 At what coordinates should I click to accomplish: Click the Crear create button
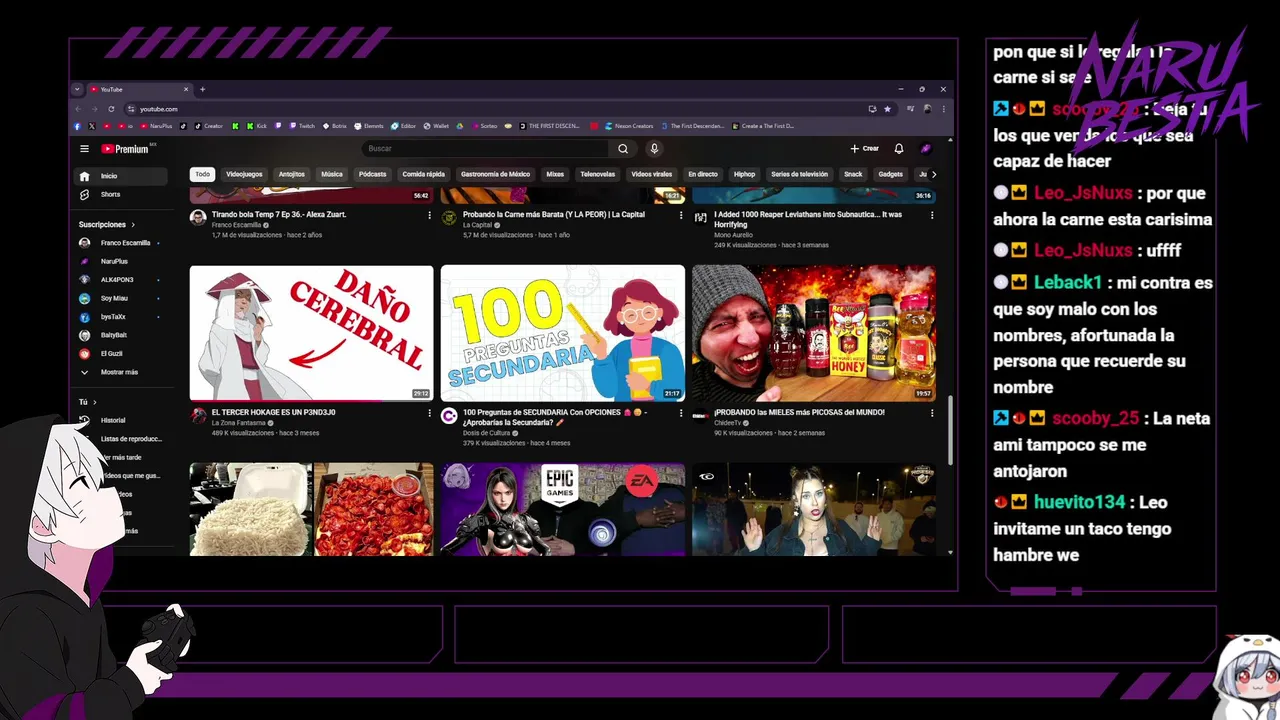(865, 149)
